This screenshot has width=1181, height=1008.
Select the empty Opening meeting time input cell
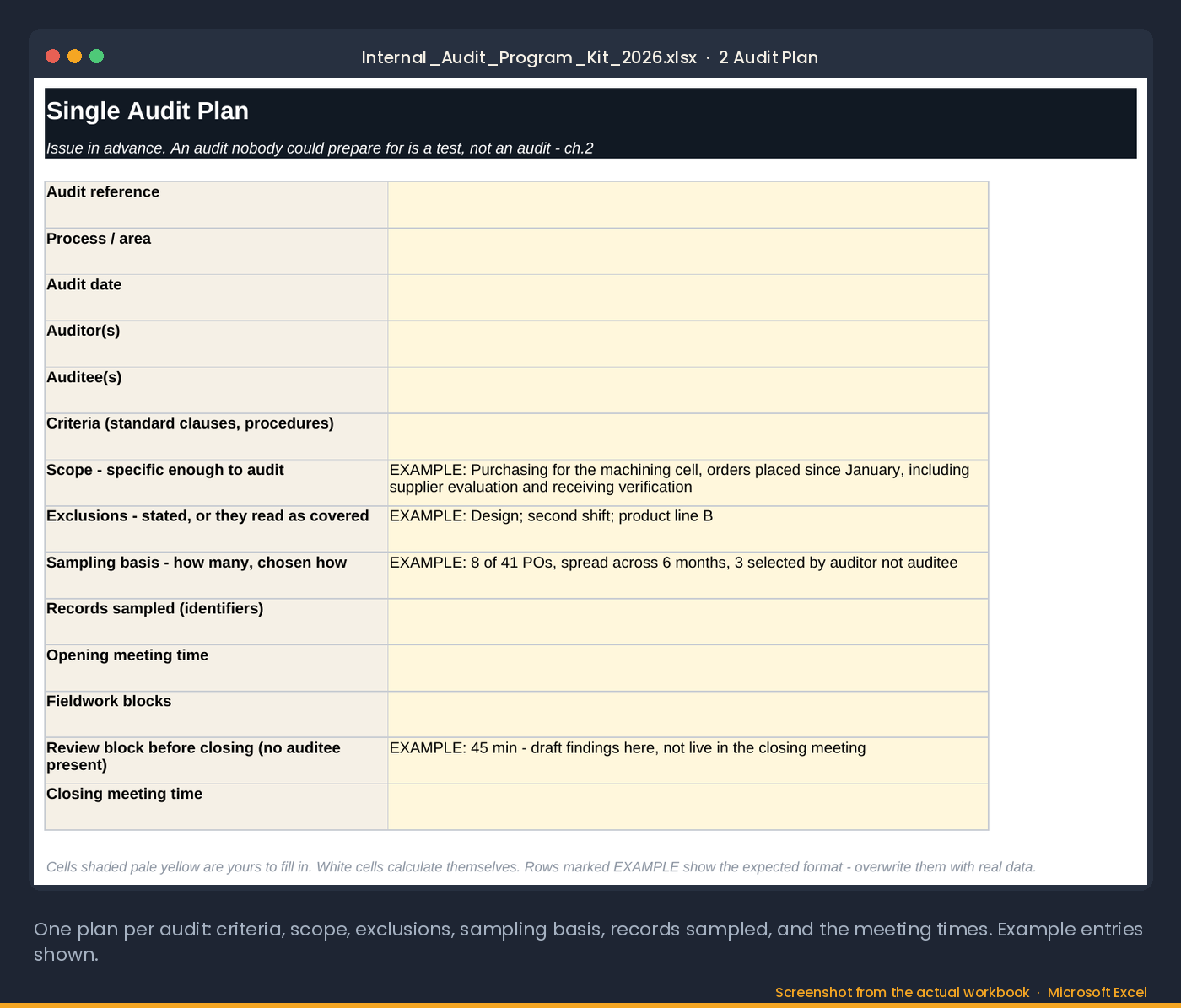(688, 669)
